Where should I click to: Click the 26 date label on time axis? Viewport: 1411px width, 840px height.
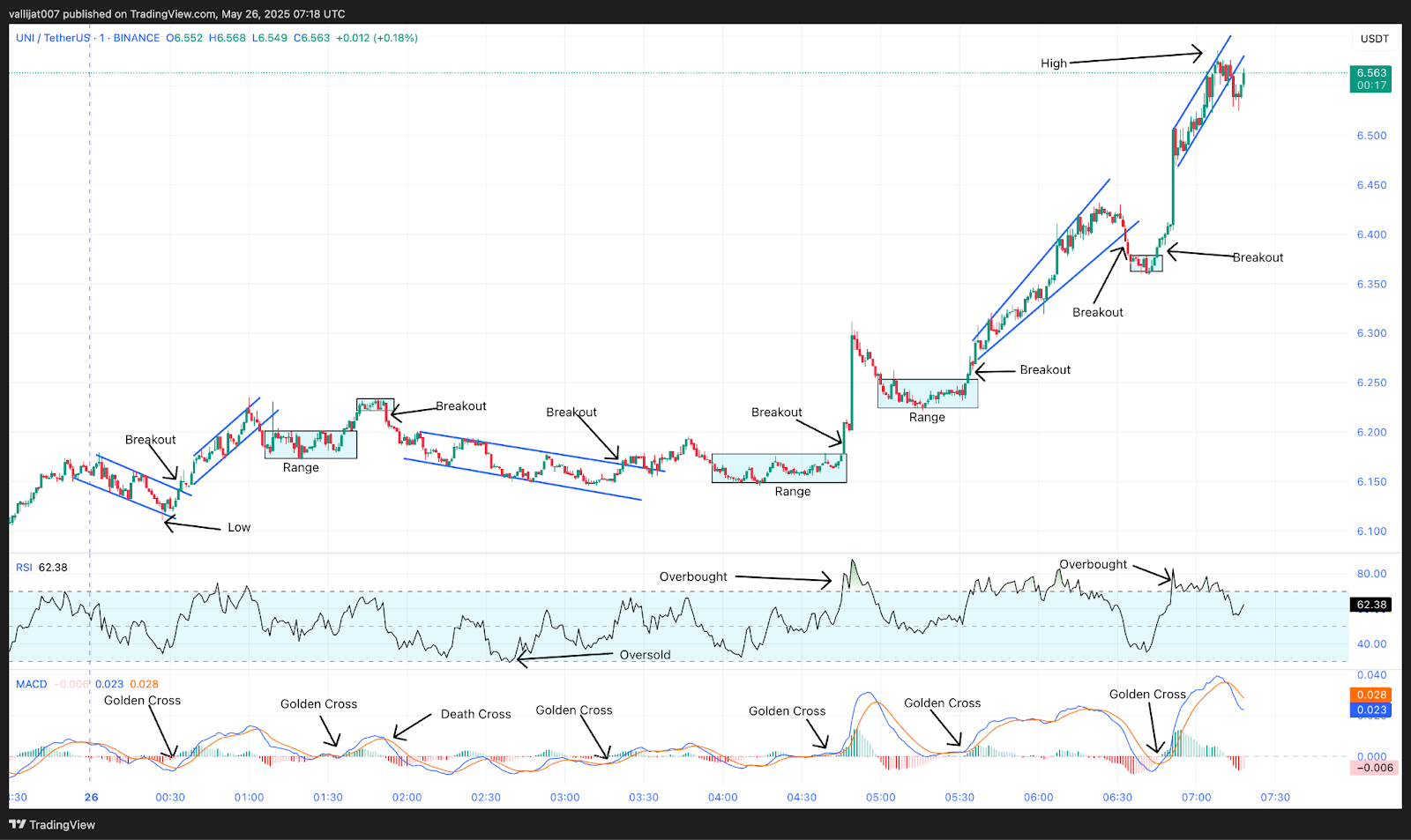[92, 797]
